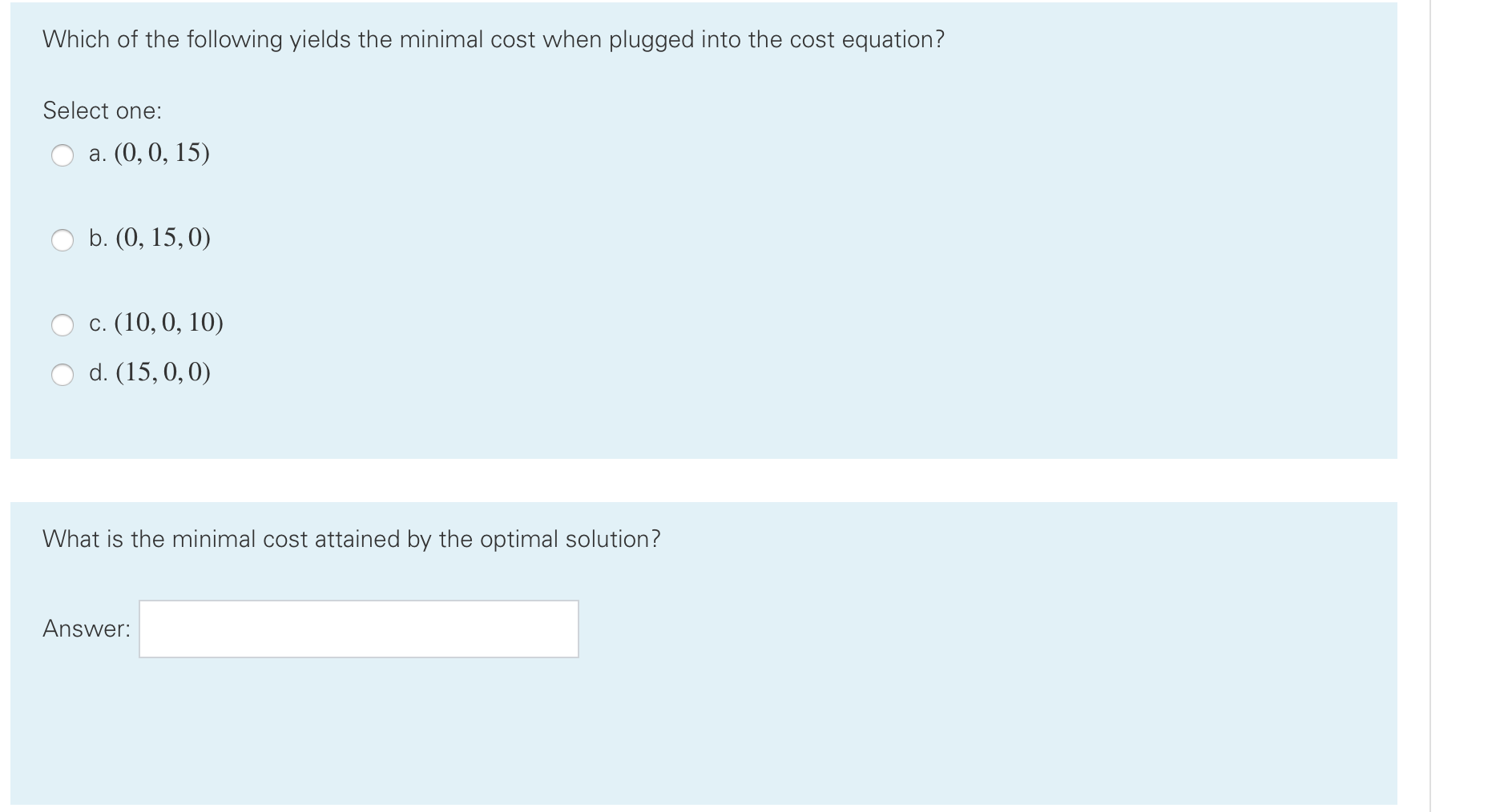Select radio button for option b
Viewport: 1500px width, 812px height.
click(62, 239)
